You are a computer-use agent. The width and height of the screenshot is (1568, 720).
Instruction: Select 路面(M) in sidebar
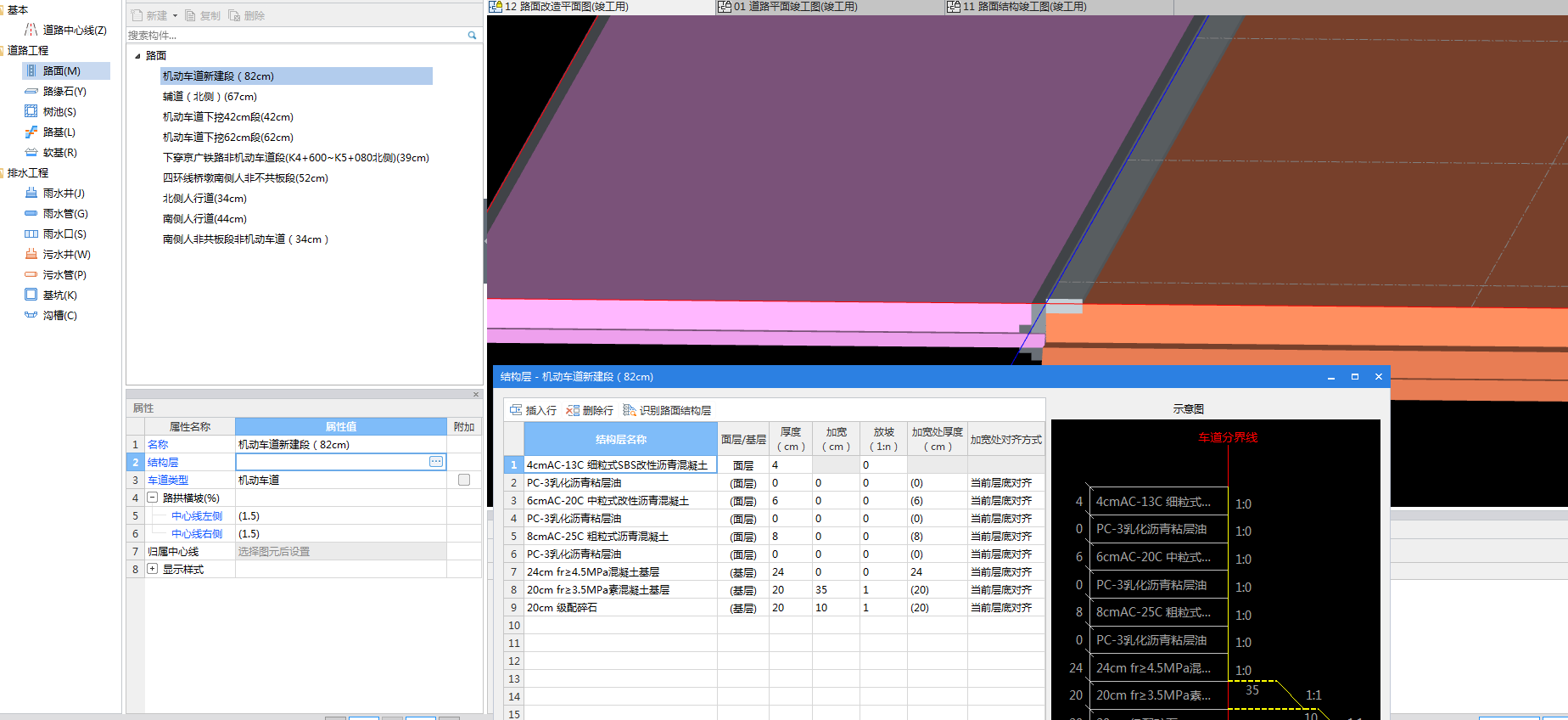[66, 70]
